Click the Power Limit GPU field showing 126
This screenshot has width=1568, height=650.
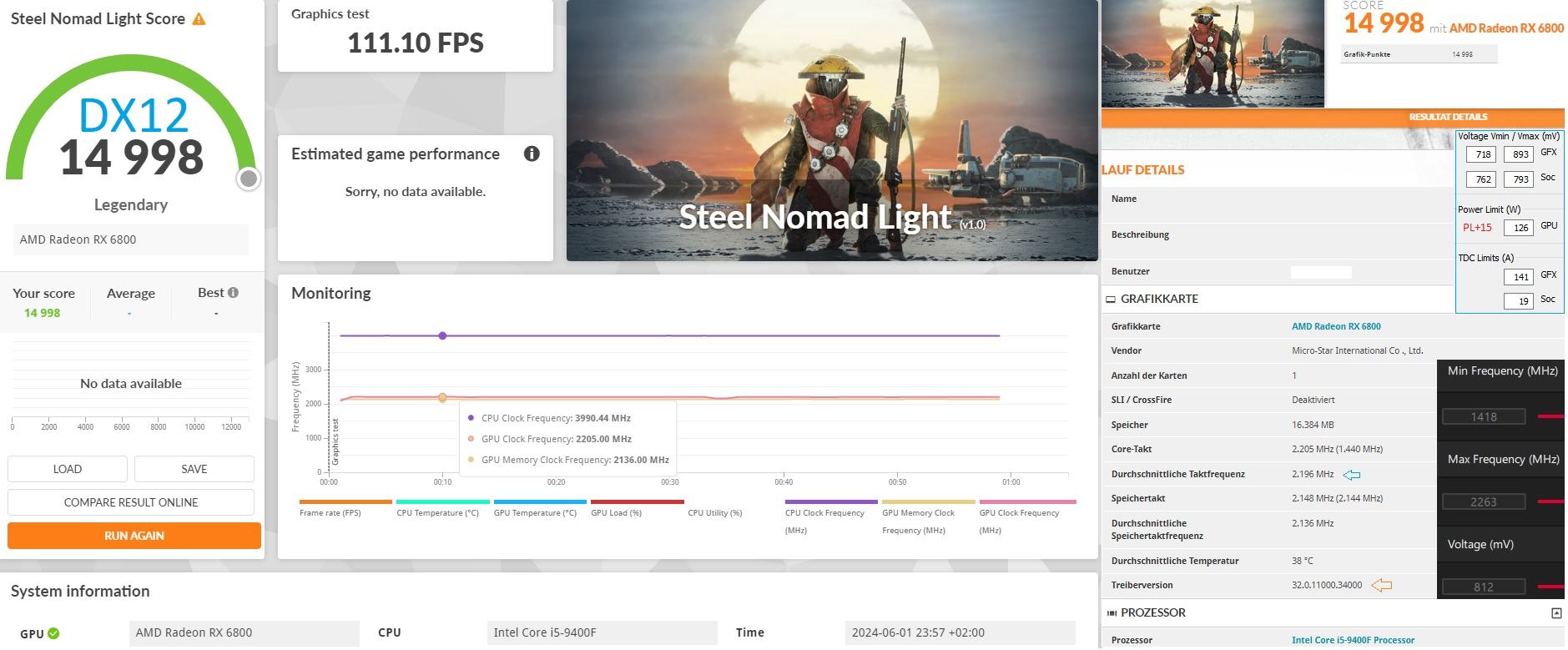(x=1520, y=228)
